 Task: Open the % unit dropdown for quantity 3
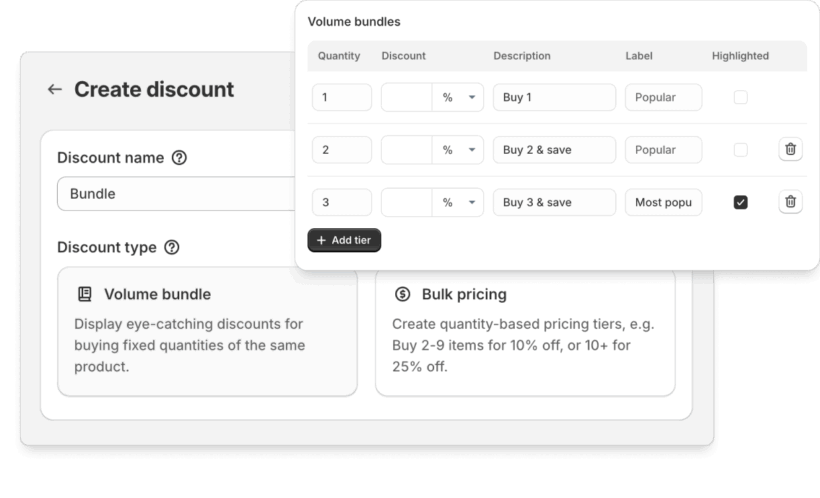[x=459, y=202]
